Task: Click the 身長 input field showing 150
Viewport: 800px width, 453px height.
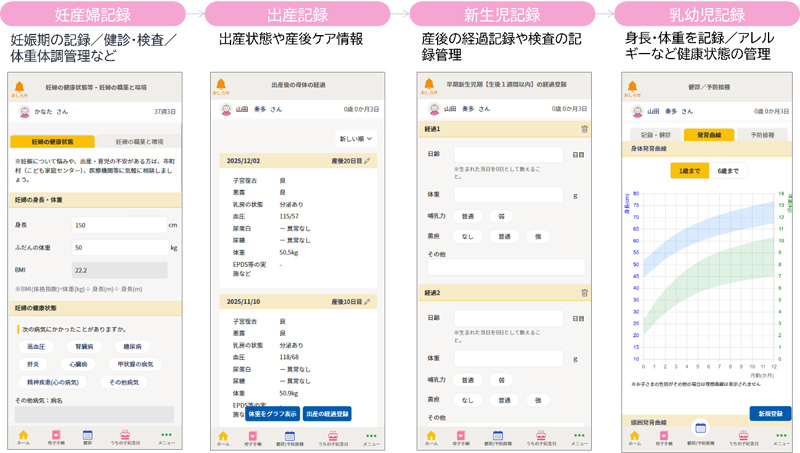Action: (118, 225)
